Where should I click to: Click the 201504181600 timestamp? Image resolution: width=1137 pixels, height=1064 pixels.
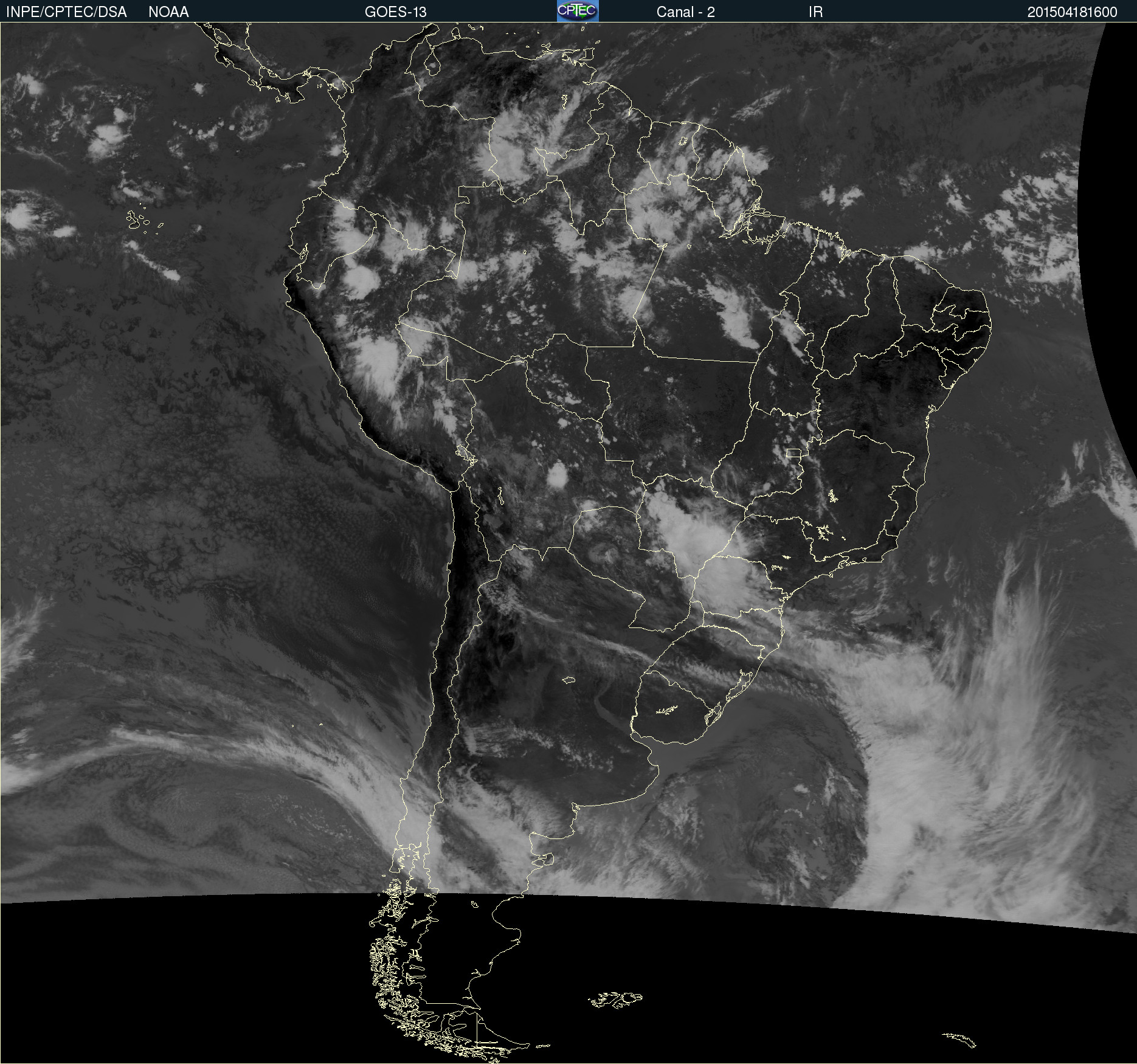pyautogui.click(x=1073, y=12)
